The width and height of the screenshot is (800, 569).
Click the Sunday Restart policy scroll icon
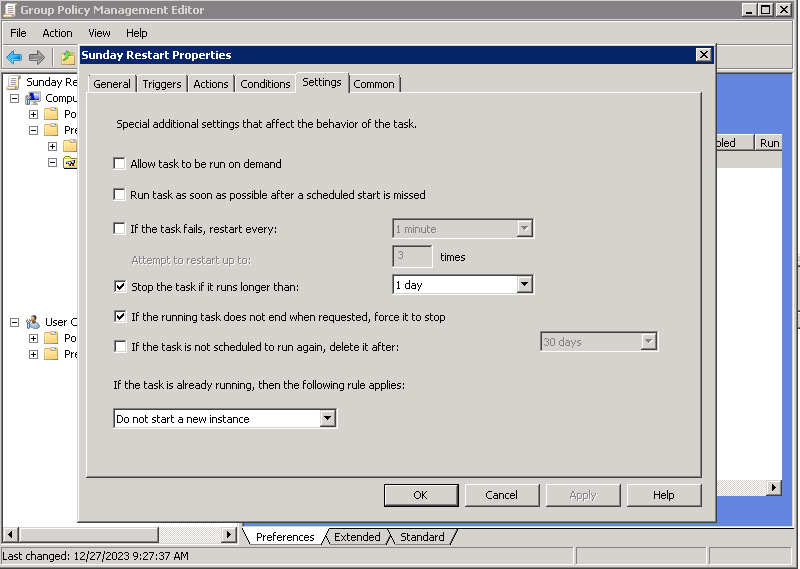(x=14, y=82)
